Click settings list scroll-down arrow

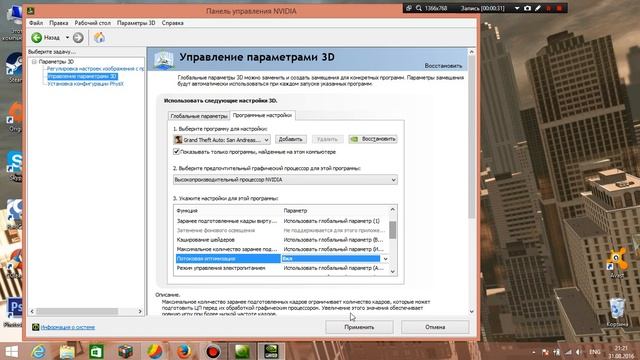pos(392,271)
